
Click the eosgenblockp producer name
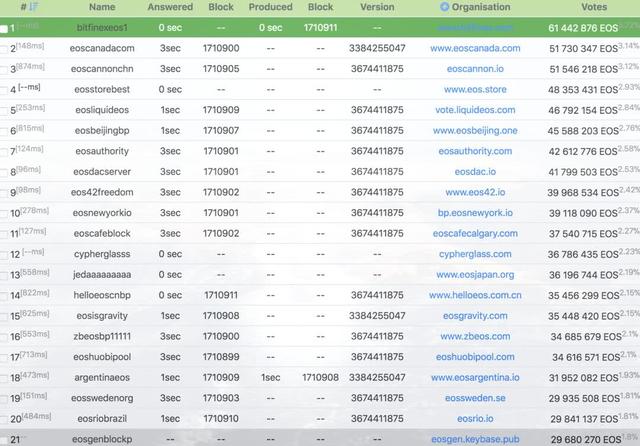point(102,439)
